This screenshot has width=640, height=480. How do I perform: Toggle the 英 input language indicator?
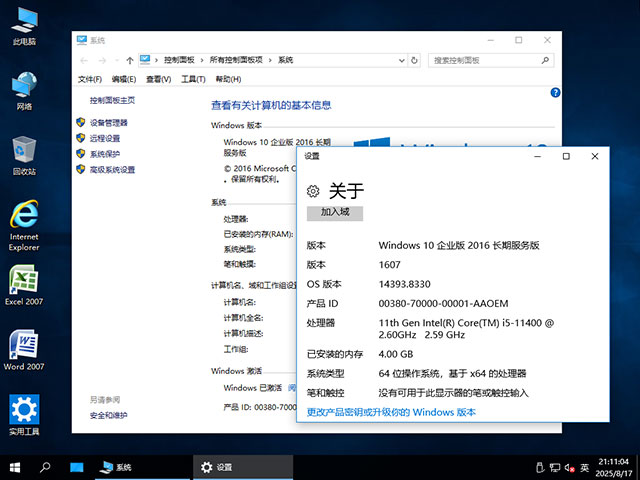[x=585, y=467]
